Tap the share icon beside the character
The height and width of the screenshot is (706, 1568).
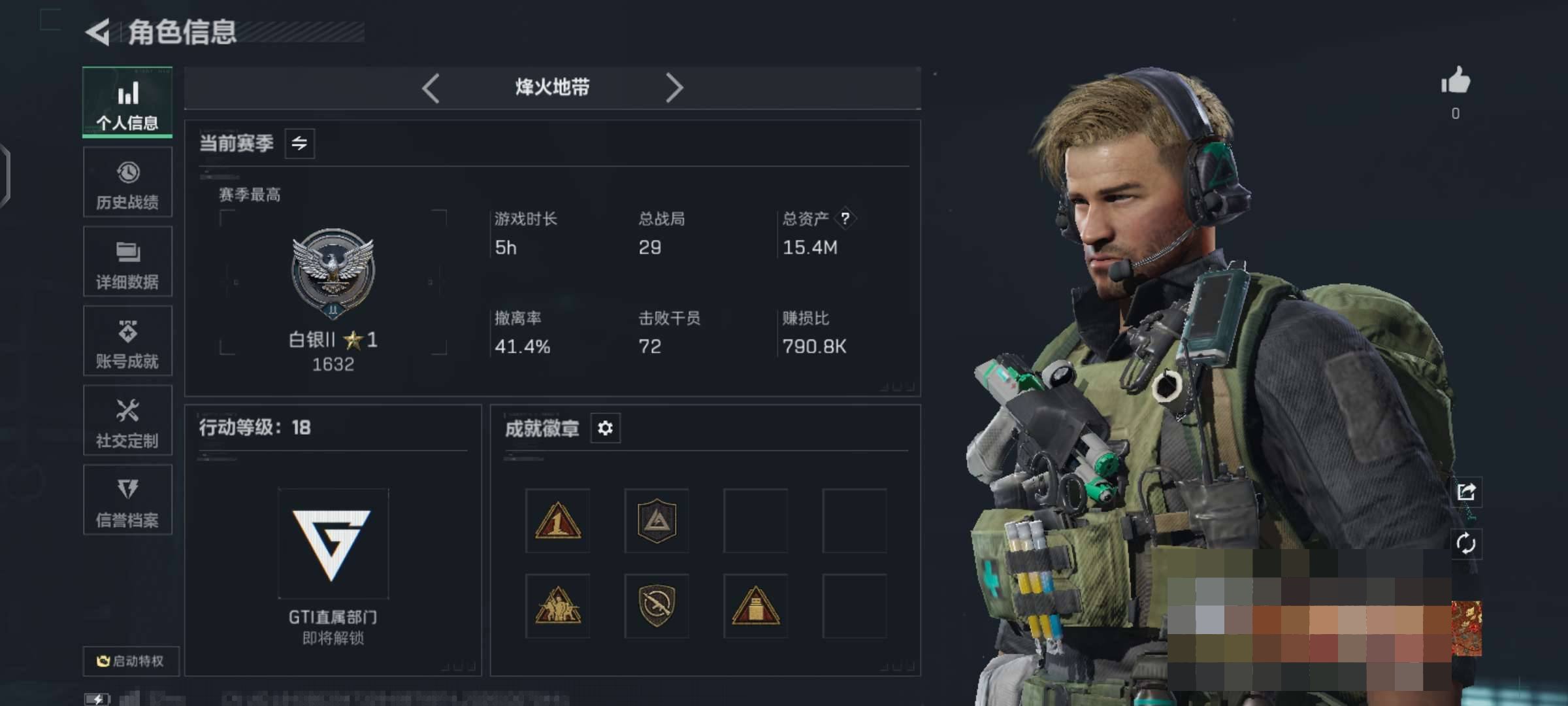click(x=1466, y=492)
